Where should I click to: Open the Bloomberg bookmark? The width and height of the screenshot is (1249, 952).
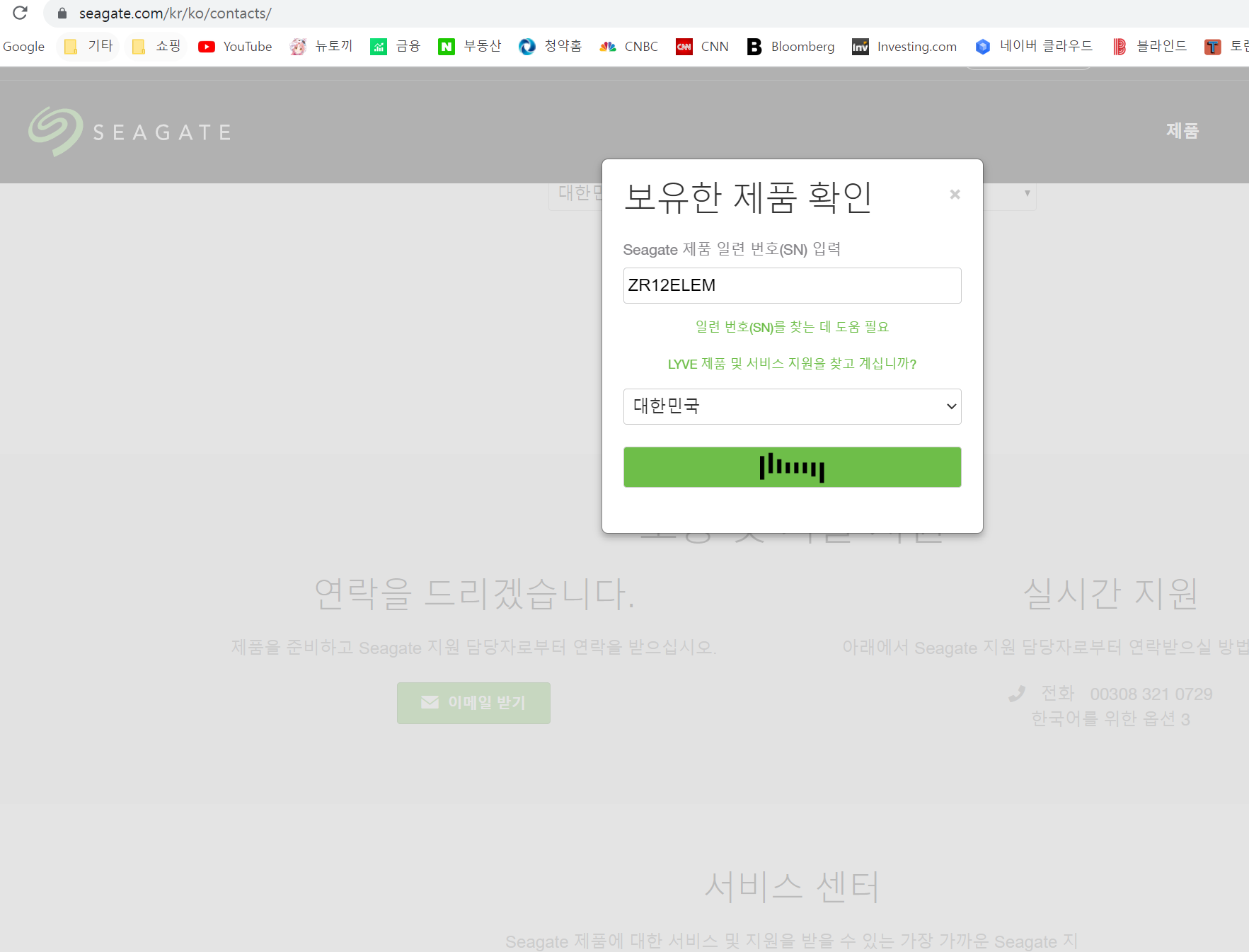791,47
